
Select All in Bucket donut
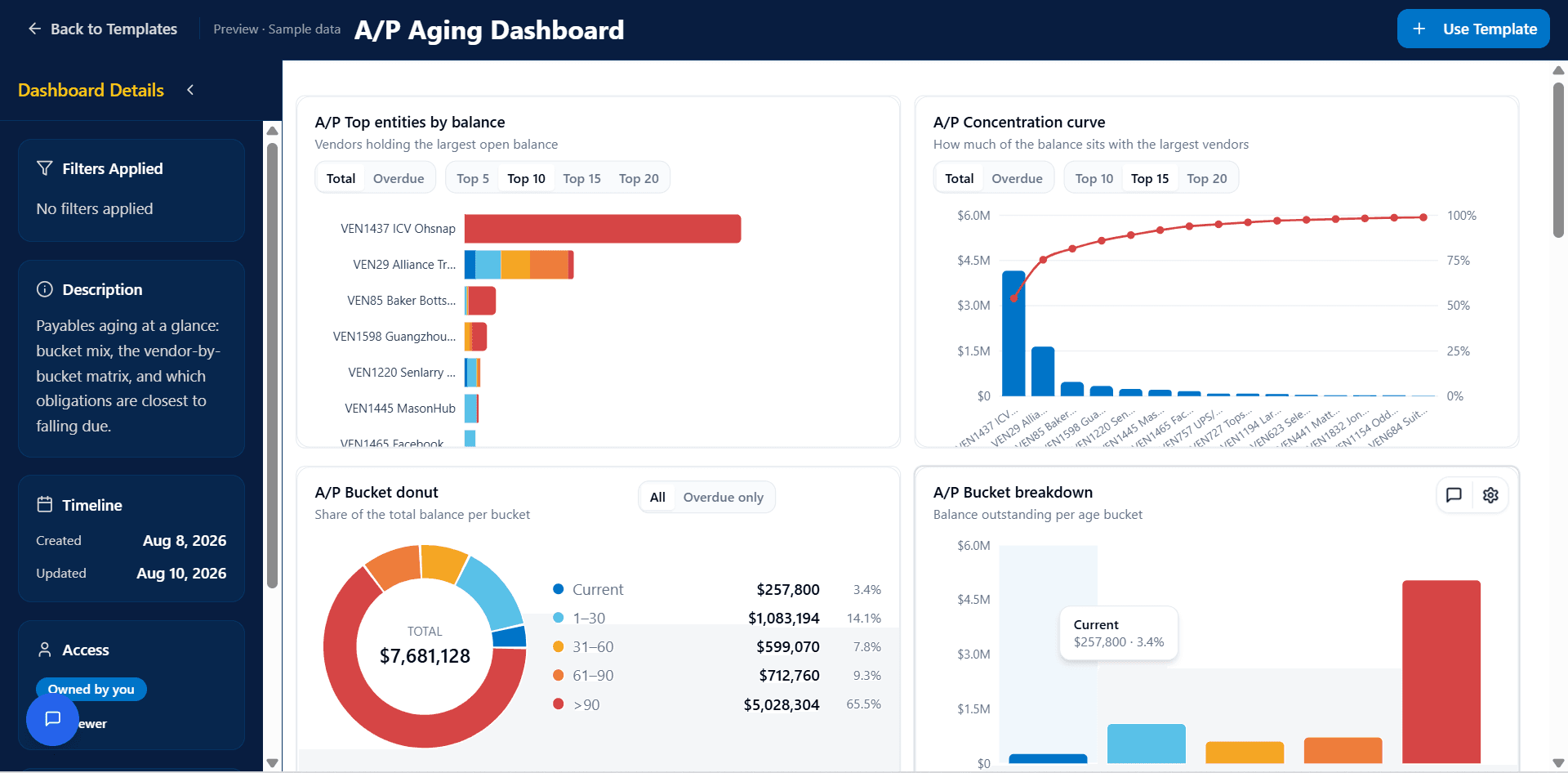(x=657, y=497)
